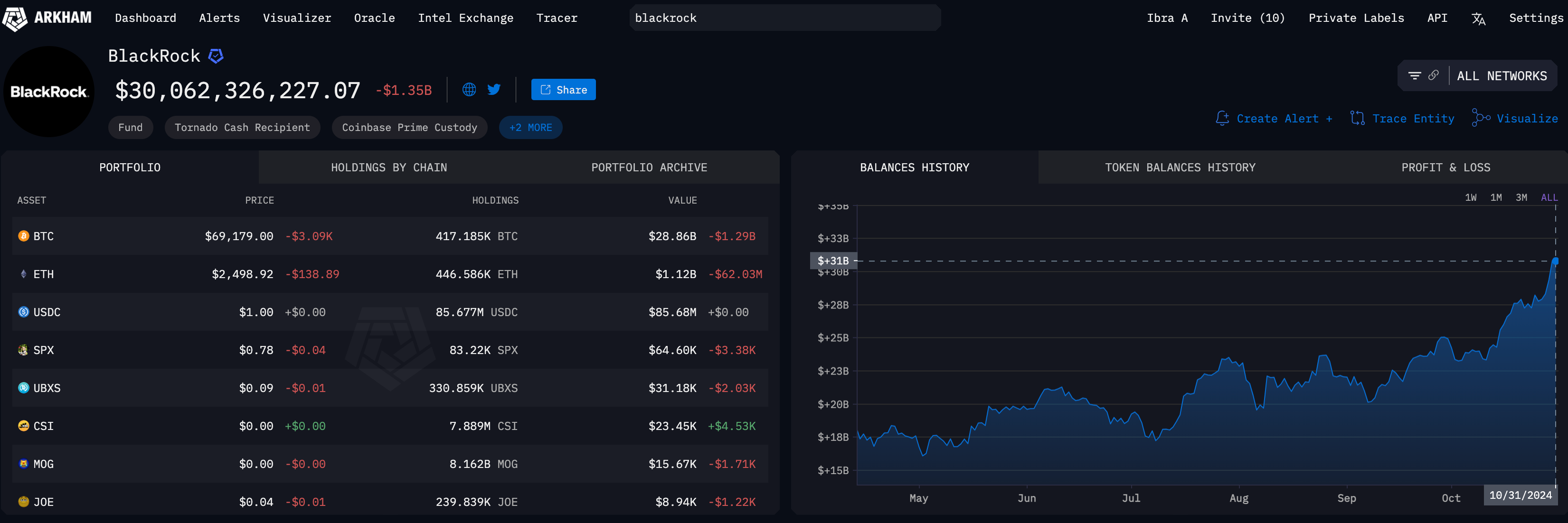1568x523 pixels.
Task: Open Private Labels
Action: (x=1356, y=18)
